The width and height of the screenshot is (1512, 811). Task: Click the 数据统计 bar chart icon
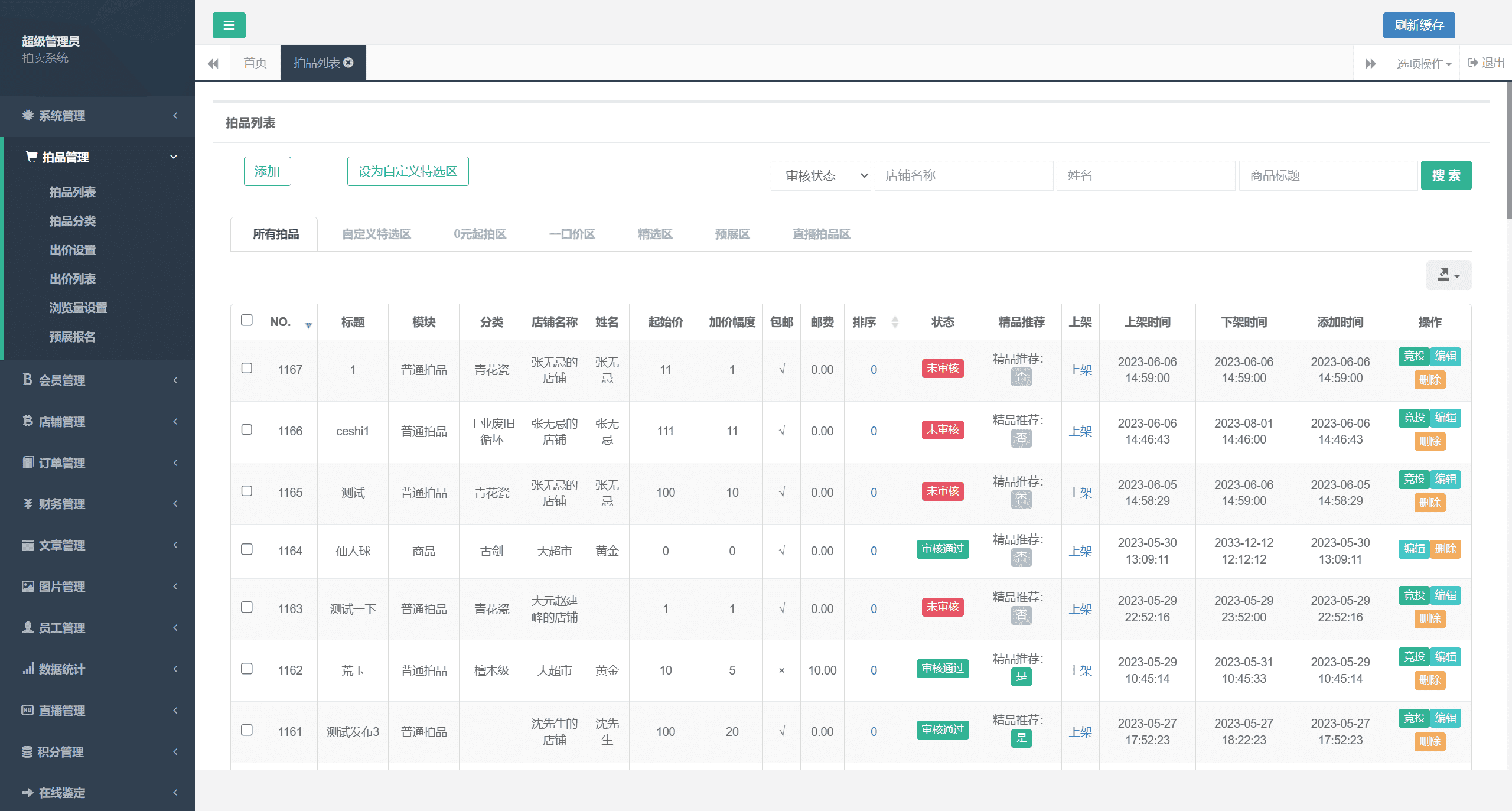point(28,669)
